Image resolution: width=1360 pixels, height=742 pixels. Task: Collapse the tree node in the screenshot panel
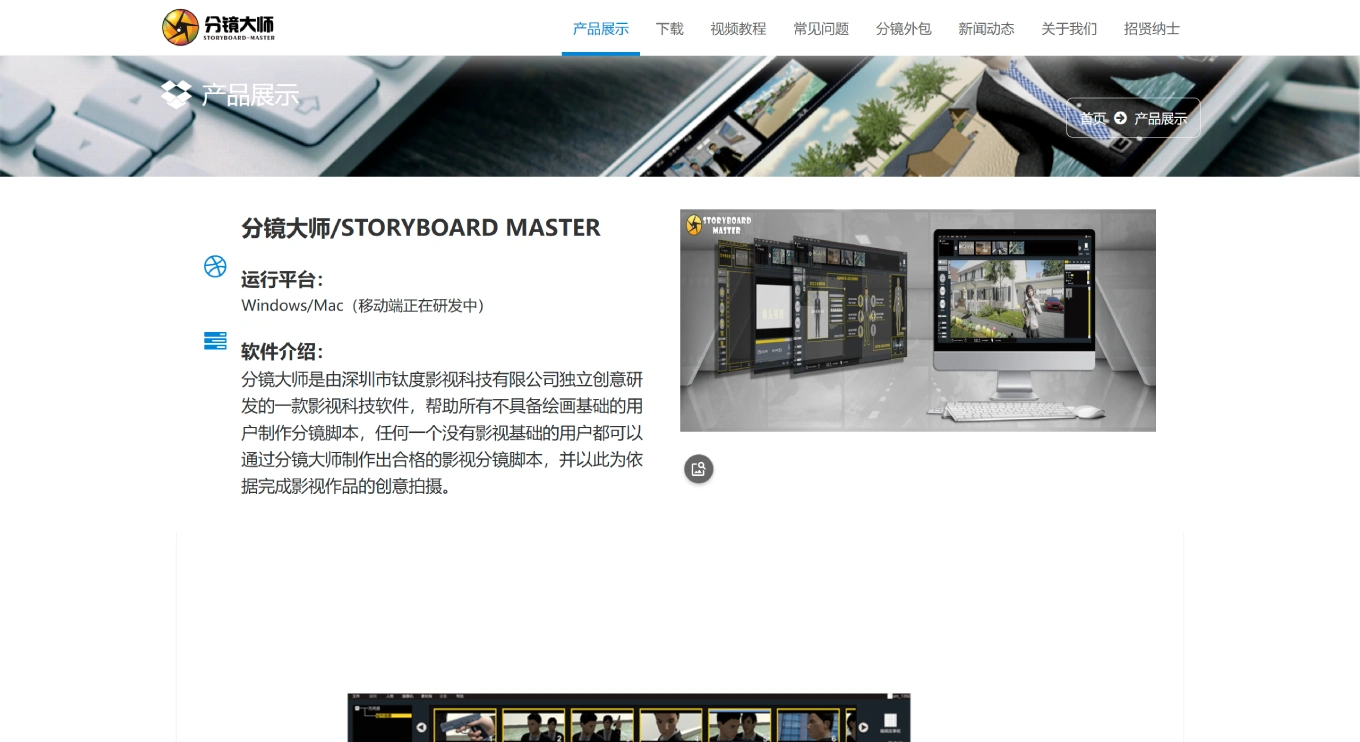click(x=358, y=707)
